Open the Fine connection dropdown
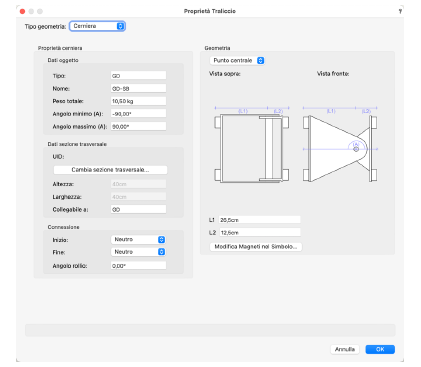 [138, 252]
